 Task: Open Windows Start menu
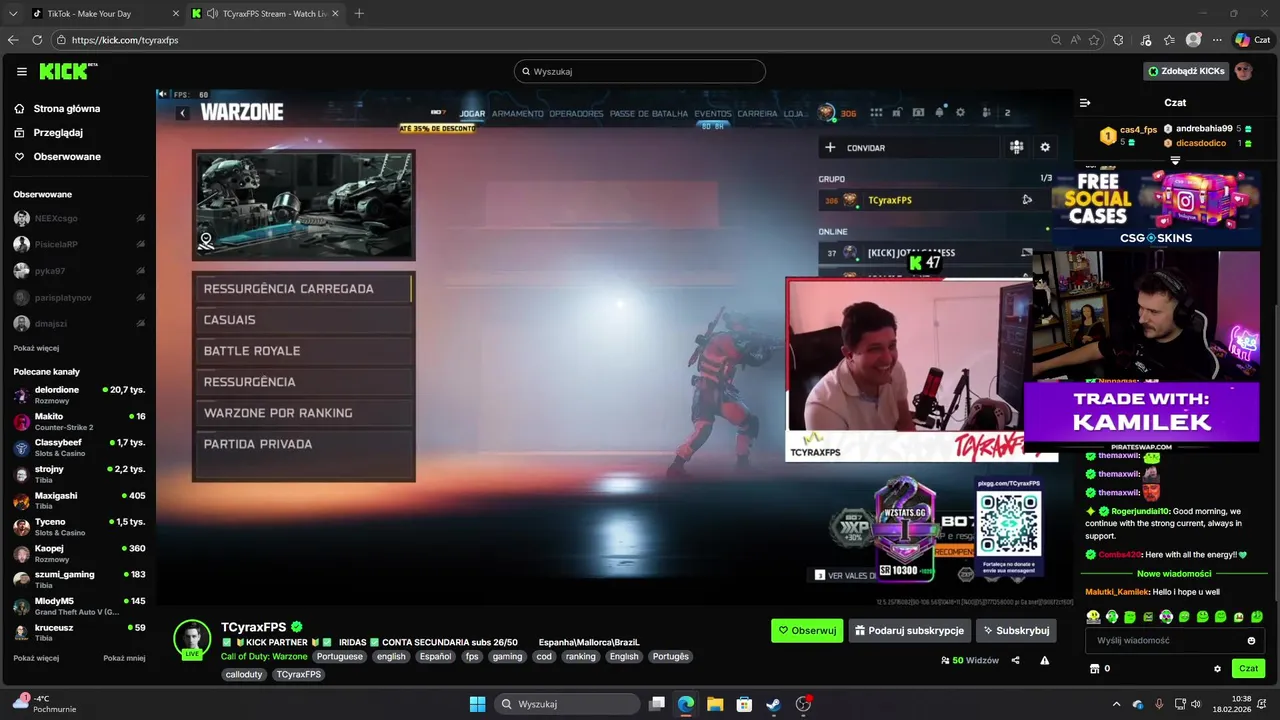click(477, 704)
